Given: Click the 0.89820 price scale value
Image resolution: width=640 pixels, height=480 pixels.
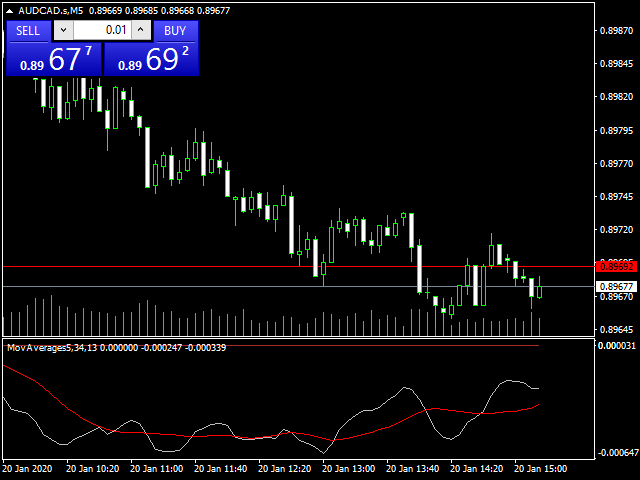Looking at the screenshot, I should pyautogui.click(x=616, y=97).
